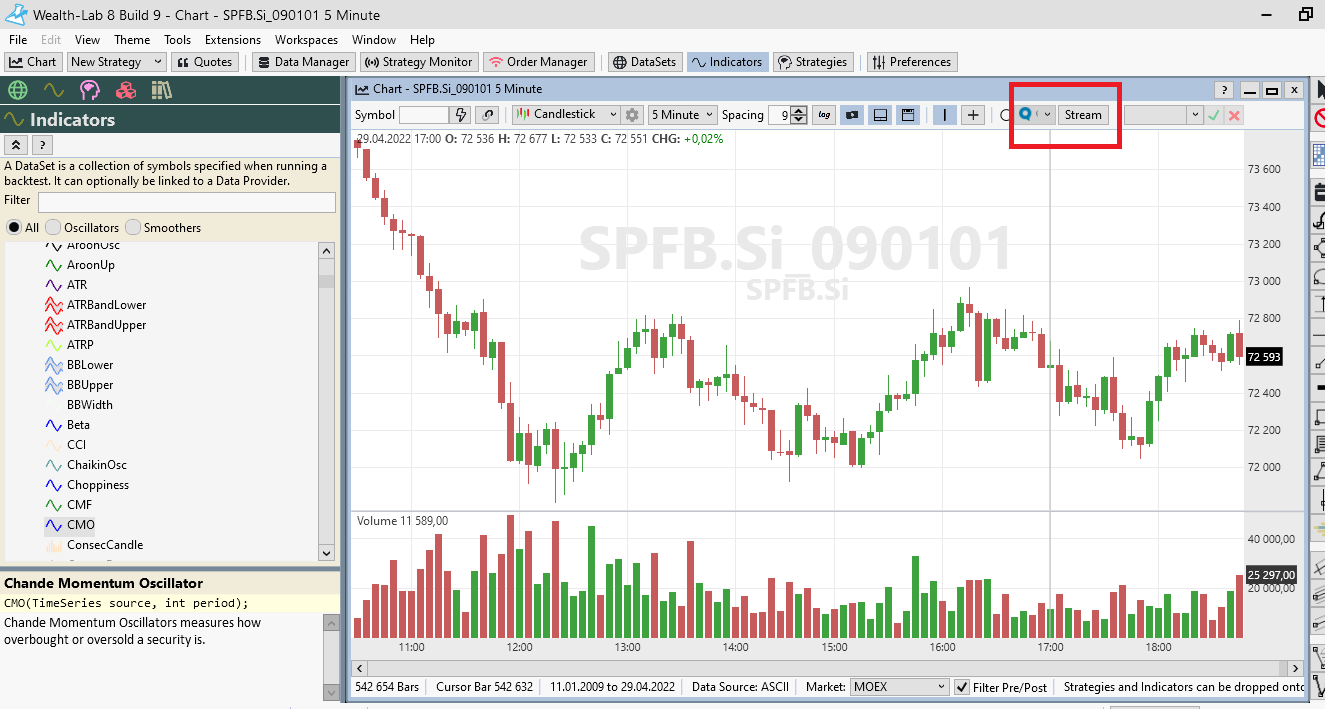The width and height of the screenshot is (1325, 709).
Task: Click the lightning bolt next to the Symbol field
Action: click(x=459, y=115)
